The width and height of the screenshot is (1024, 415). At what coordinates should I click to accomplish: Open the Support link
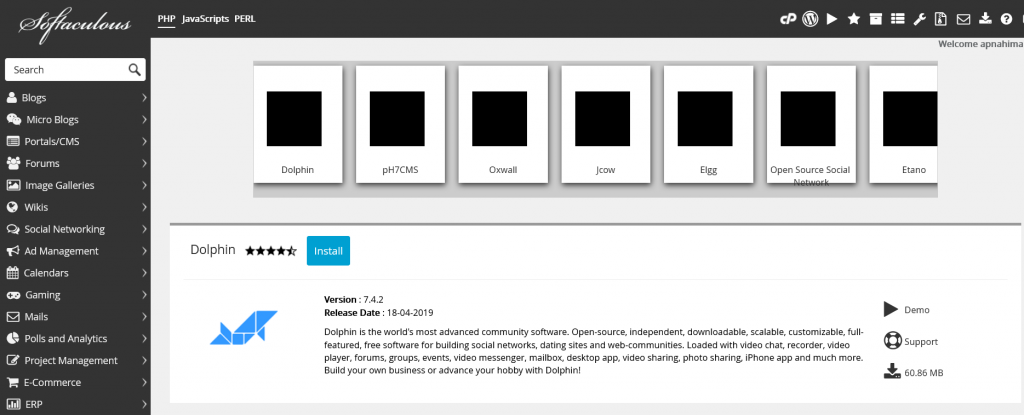pos(921,342)
